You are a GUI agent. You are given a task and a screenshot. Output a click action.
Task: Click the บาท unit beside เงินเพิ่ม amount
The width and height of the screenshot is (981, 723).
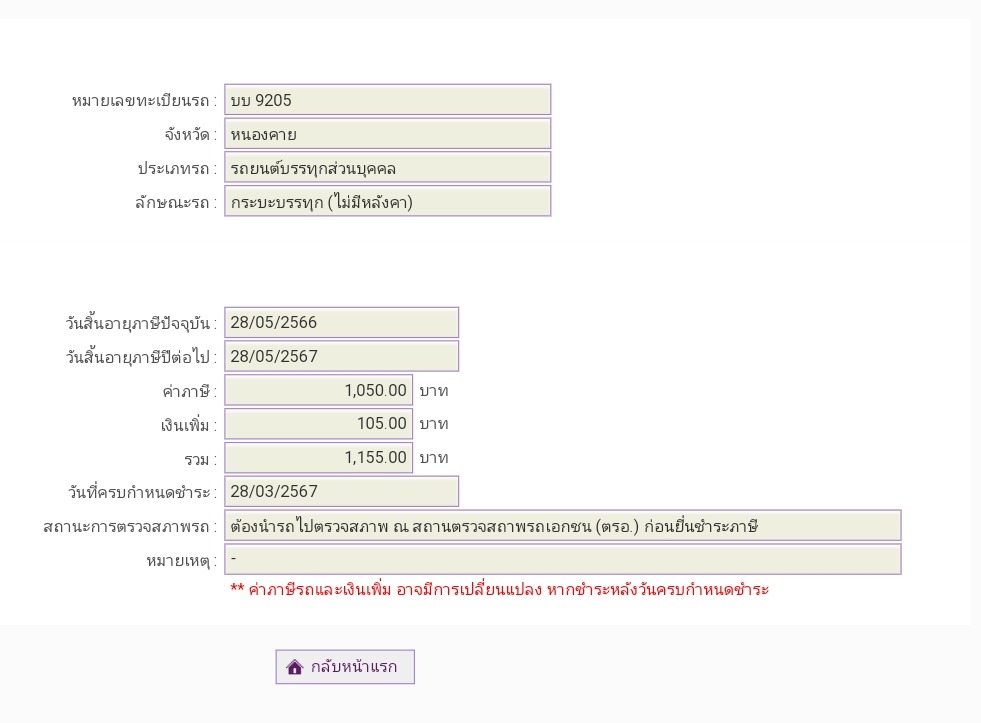point(434,424)
